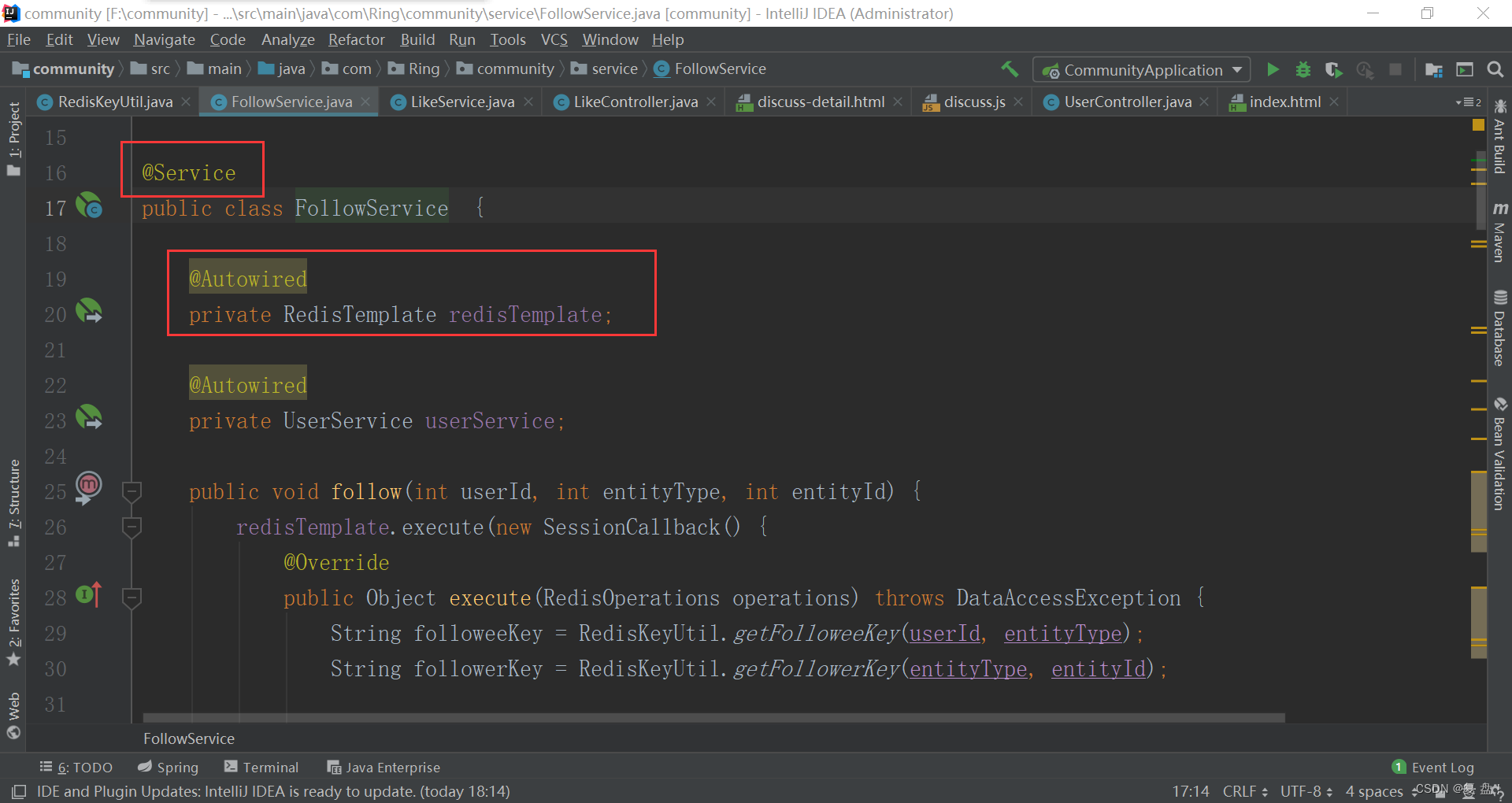Click the getFolloweeKey method call
The height and width of the screenshot is (803, 1512).
[817, 634]
